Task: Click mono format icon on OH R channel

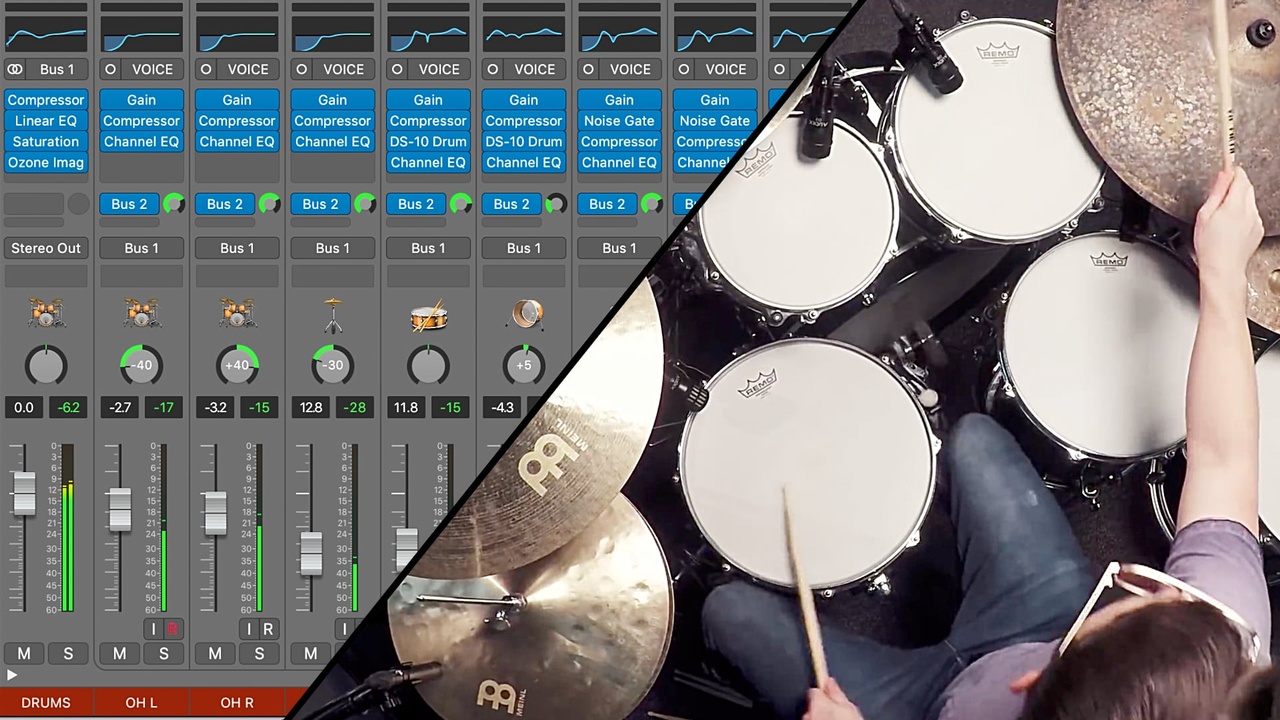Action: click(x=206, y=69)
